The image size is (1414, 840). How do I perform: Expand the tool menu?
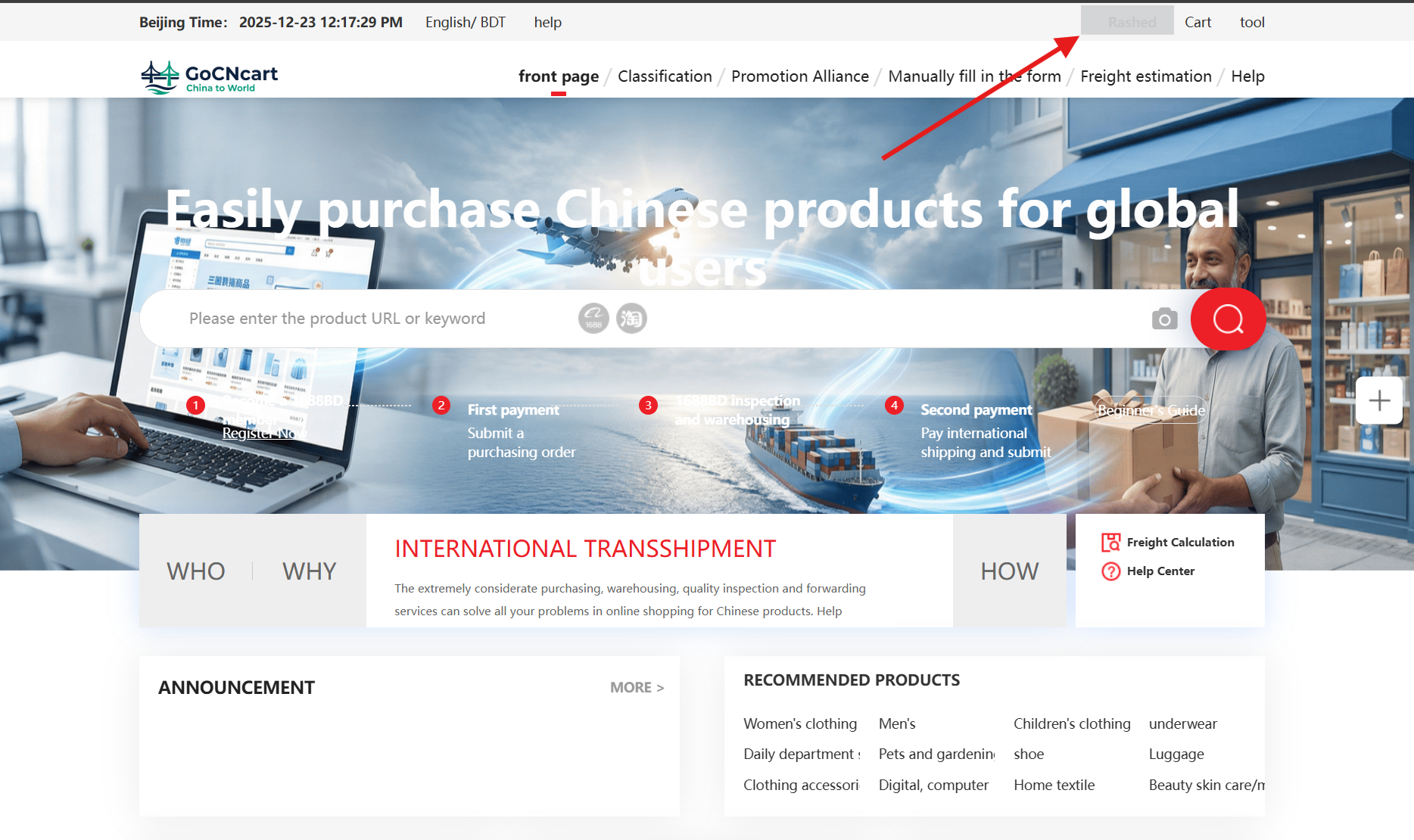1251,22
